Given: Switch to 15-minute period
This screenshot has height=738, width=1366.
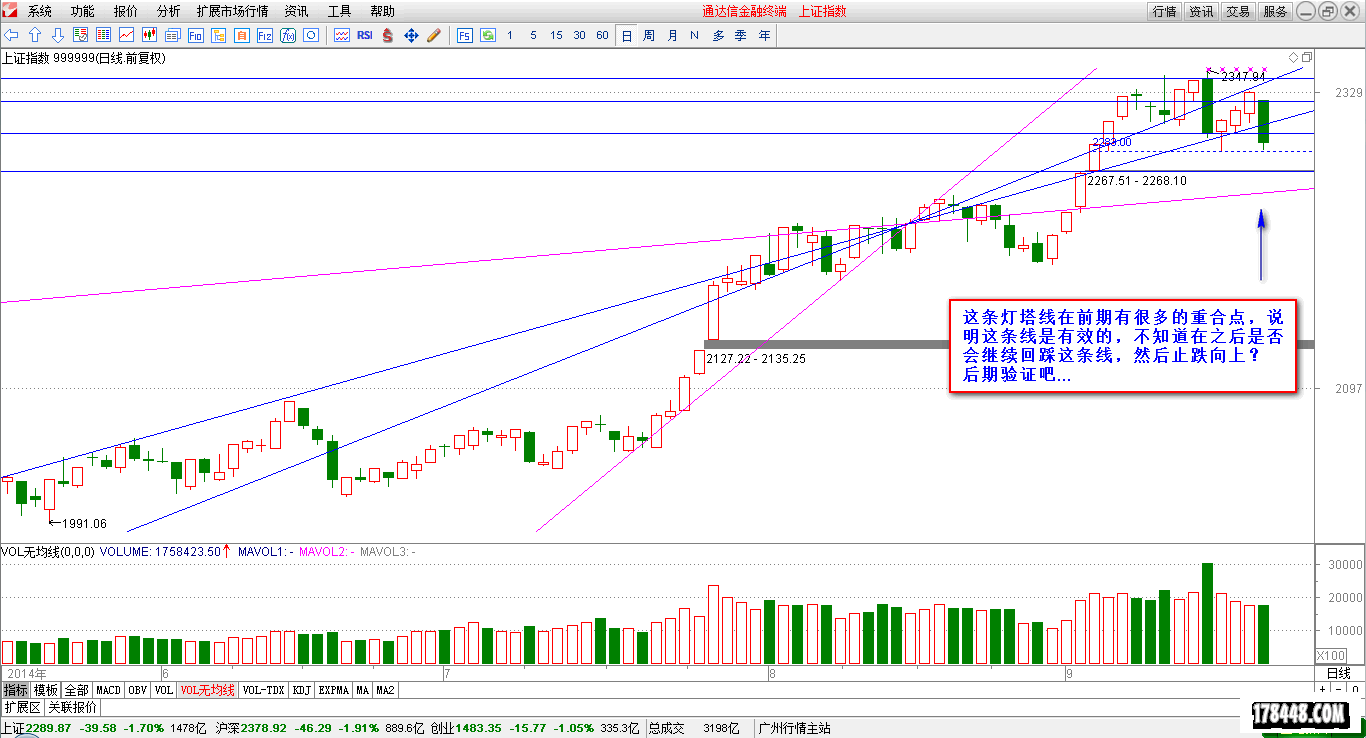Looking at the screenshot, I should pos(556,35).
